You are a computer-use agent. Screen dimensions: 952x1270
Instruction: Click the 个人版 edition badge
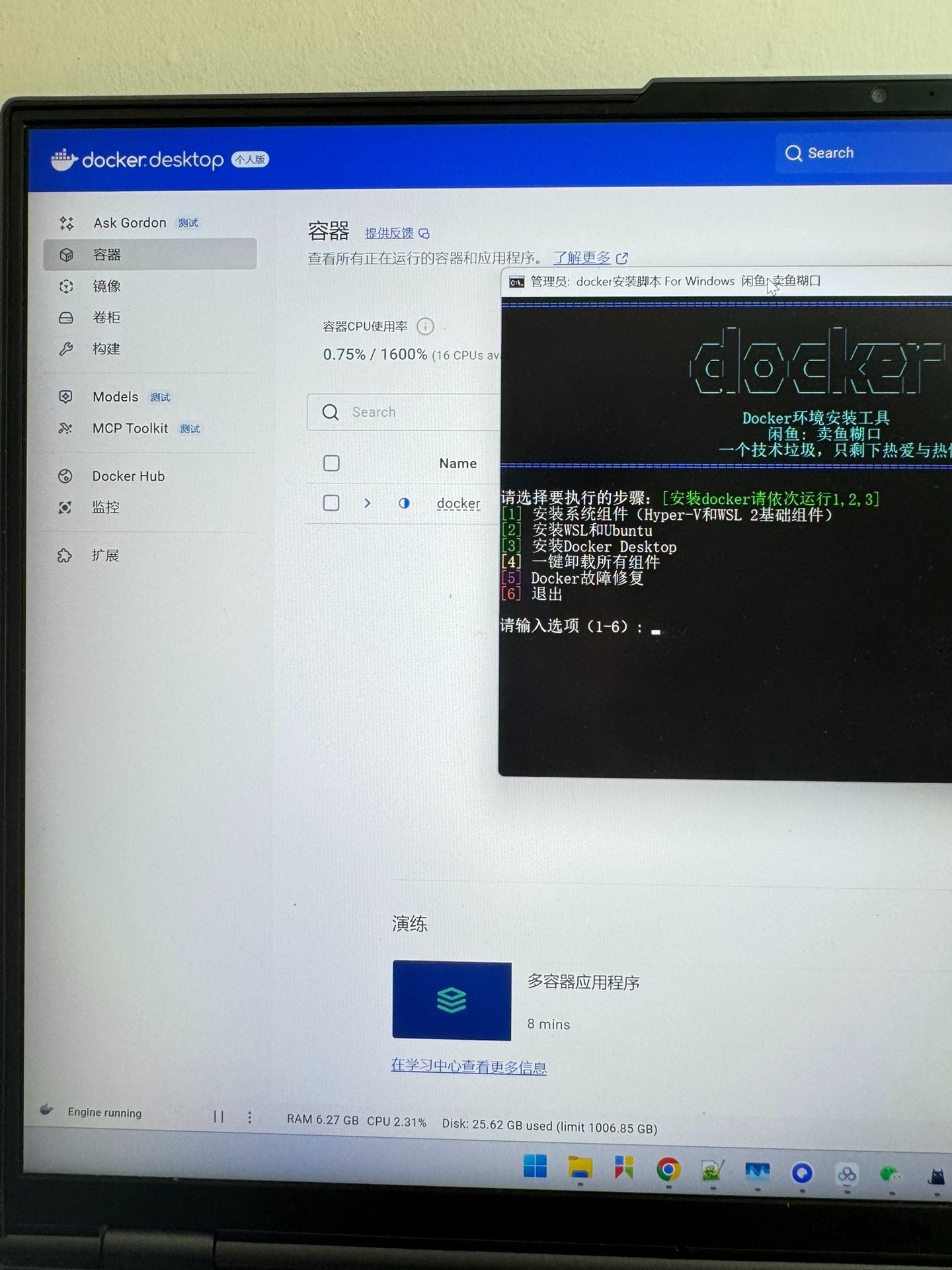click(250, 159)
